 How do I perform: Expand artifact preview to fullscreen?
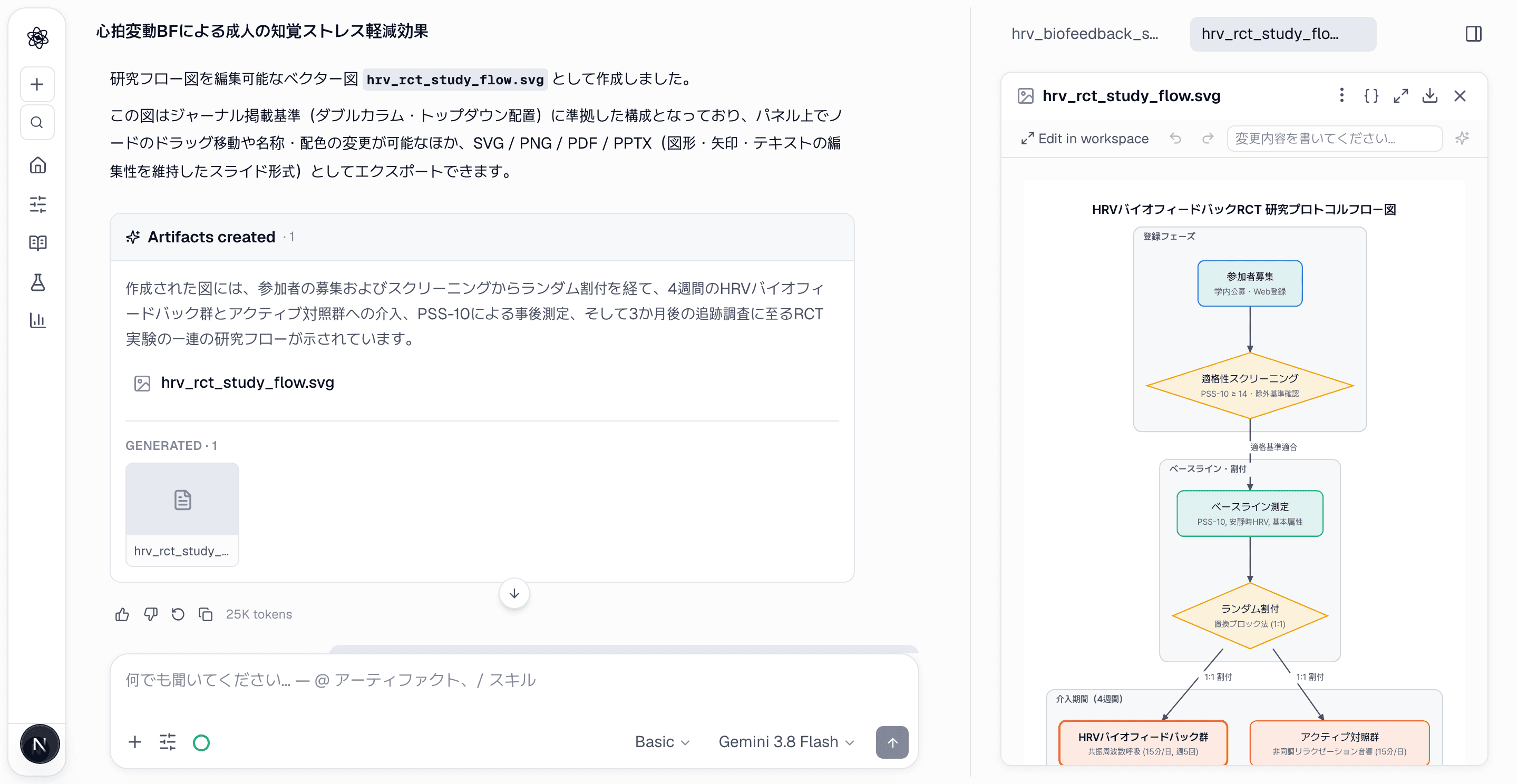click(x=1401, y=95)
